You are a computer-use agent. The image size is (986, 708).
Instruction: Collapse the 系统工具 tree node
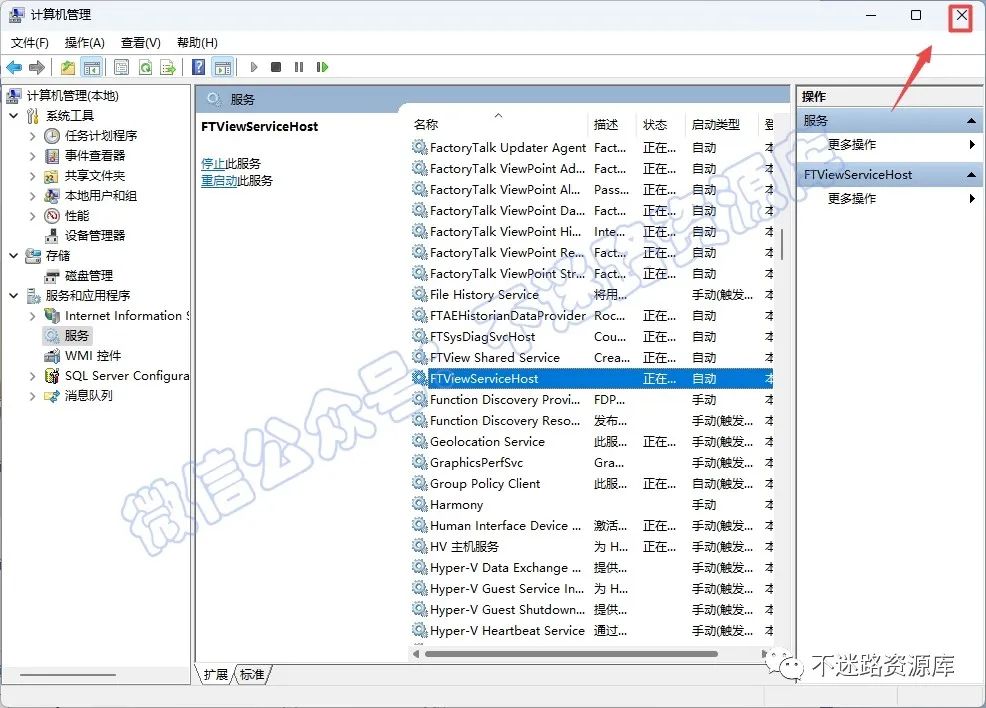pos(14,116)
